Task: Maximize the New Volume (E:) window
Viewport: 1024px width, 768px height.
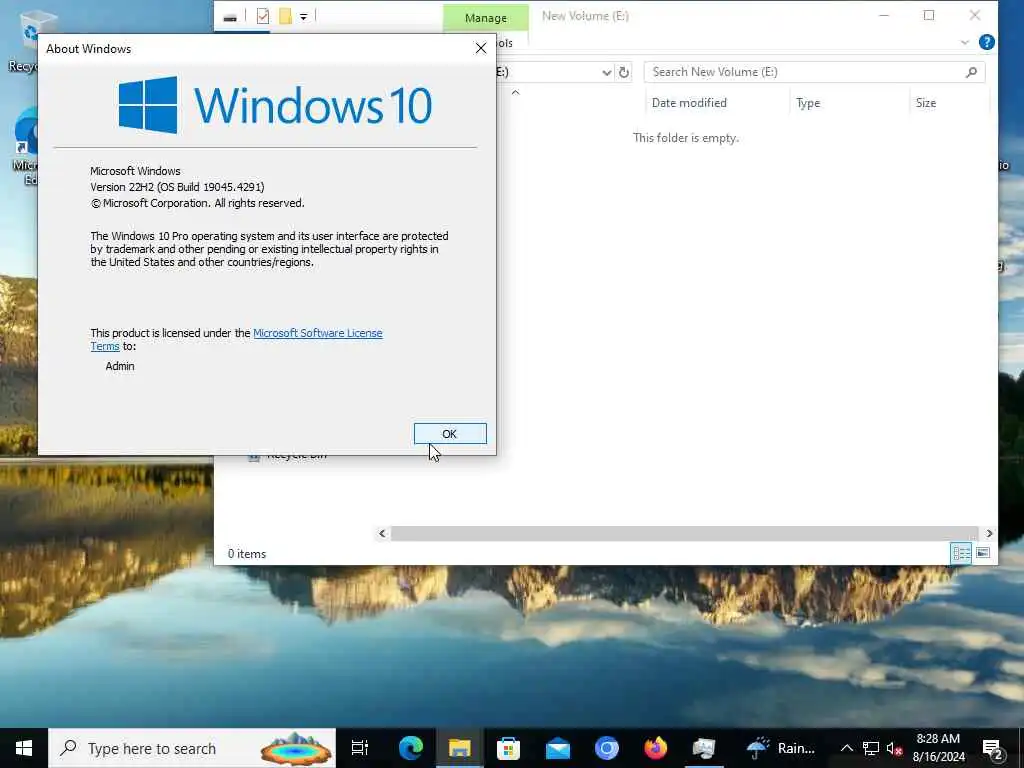Action: (929, 16)
